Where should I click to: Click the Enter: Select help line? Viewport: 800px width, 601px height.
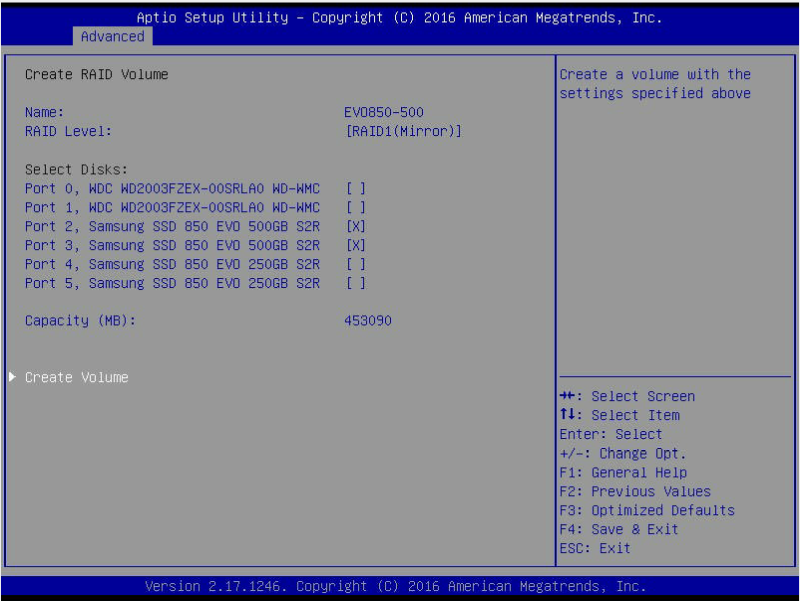(x=611, y=434)
